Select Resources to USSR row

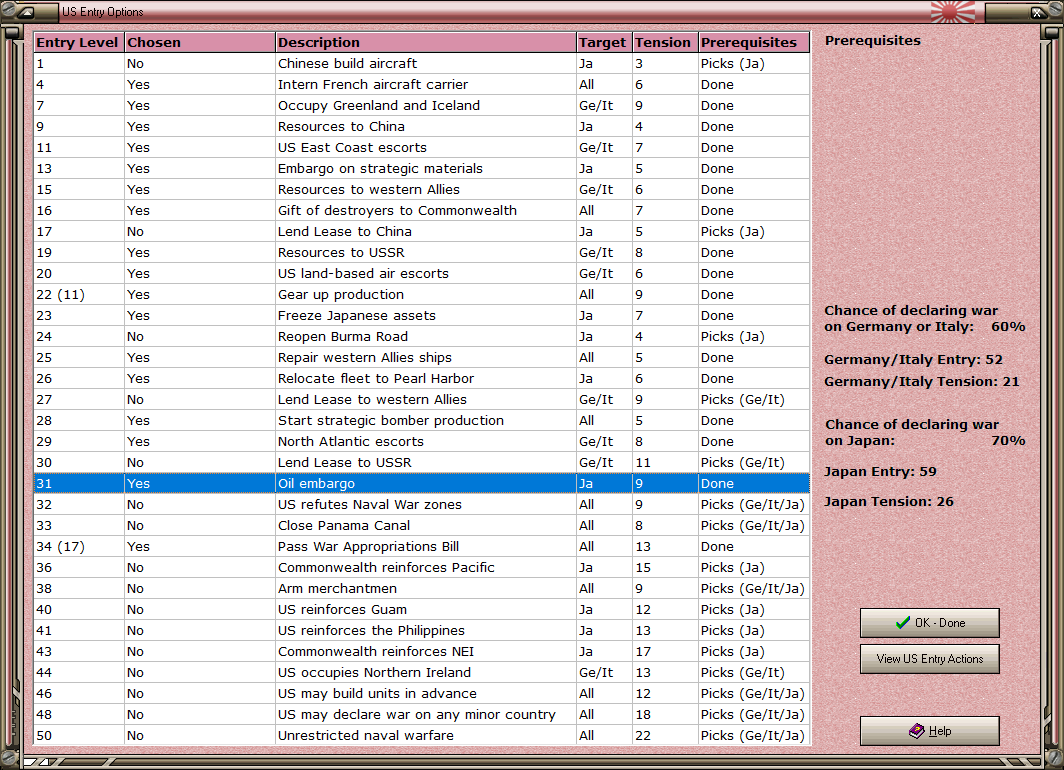[x=421, y=252]
